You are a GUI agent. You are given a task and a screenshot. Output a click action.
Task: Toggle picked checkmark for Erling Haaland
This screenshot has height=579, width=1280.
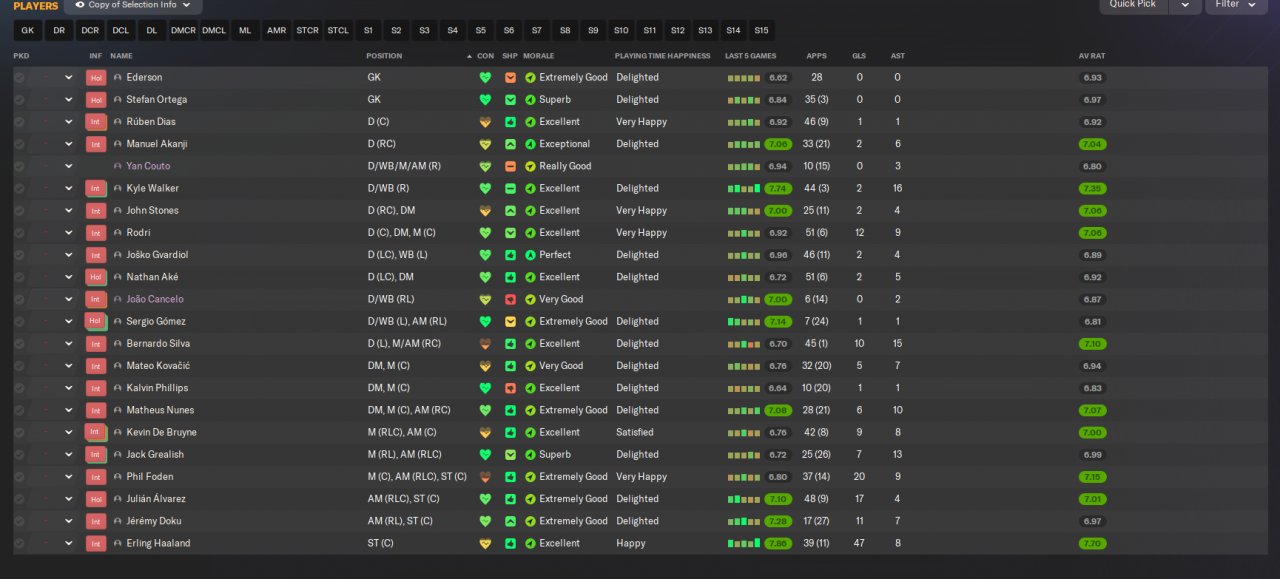19,543
